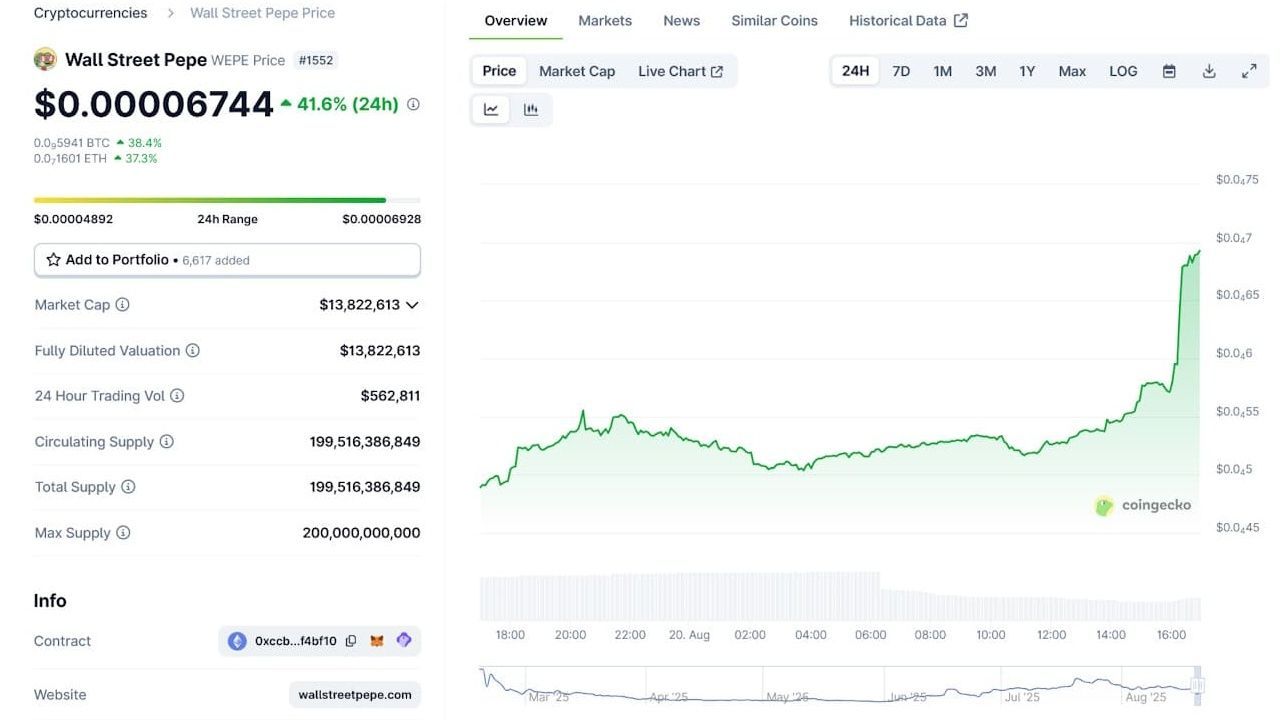
Task: Visit wallstreetpepe.com website link
Action: click(x=354, y=693)
